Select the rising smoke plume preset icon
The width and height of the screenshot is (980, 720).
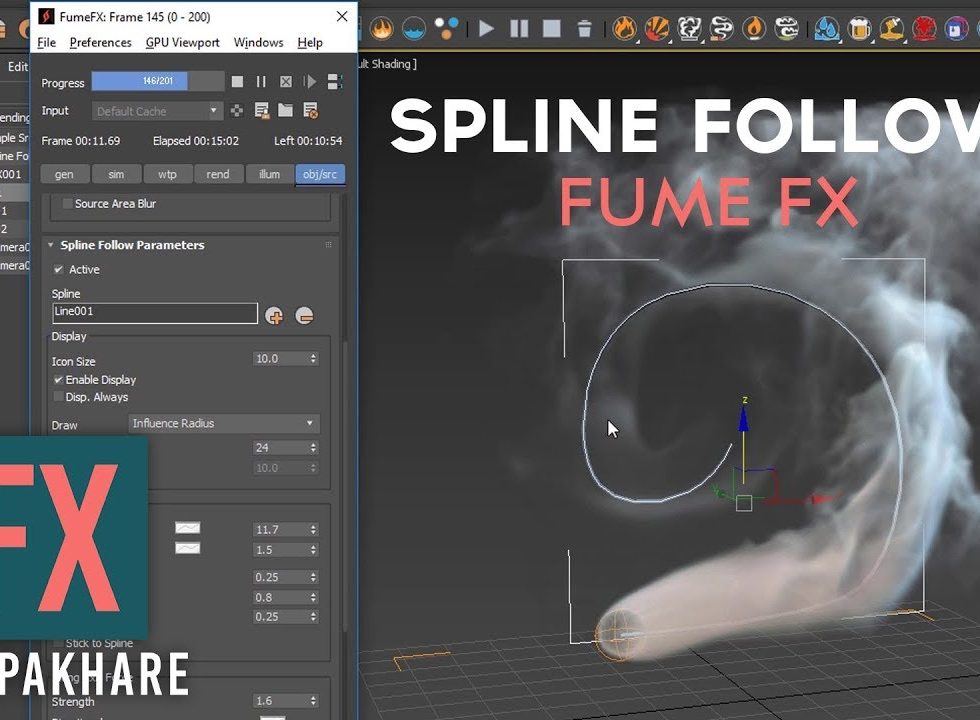click(x=689, y=28)
